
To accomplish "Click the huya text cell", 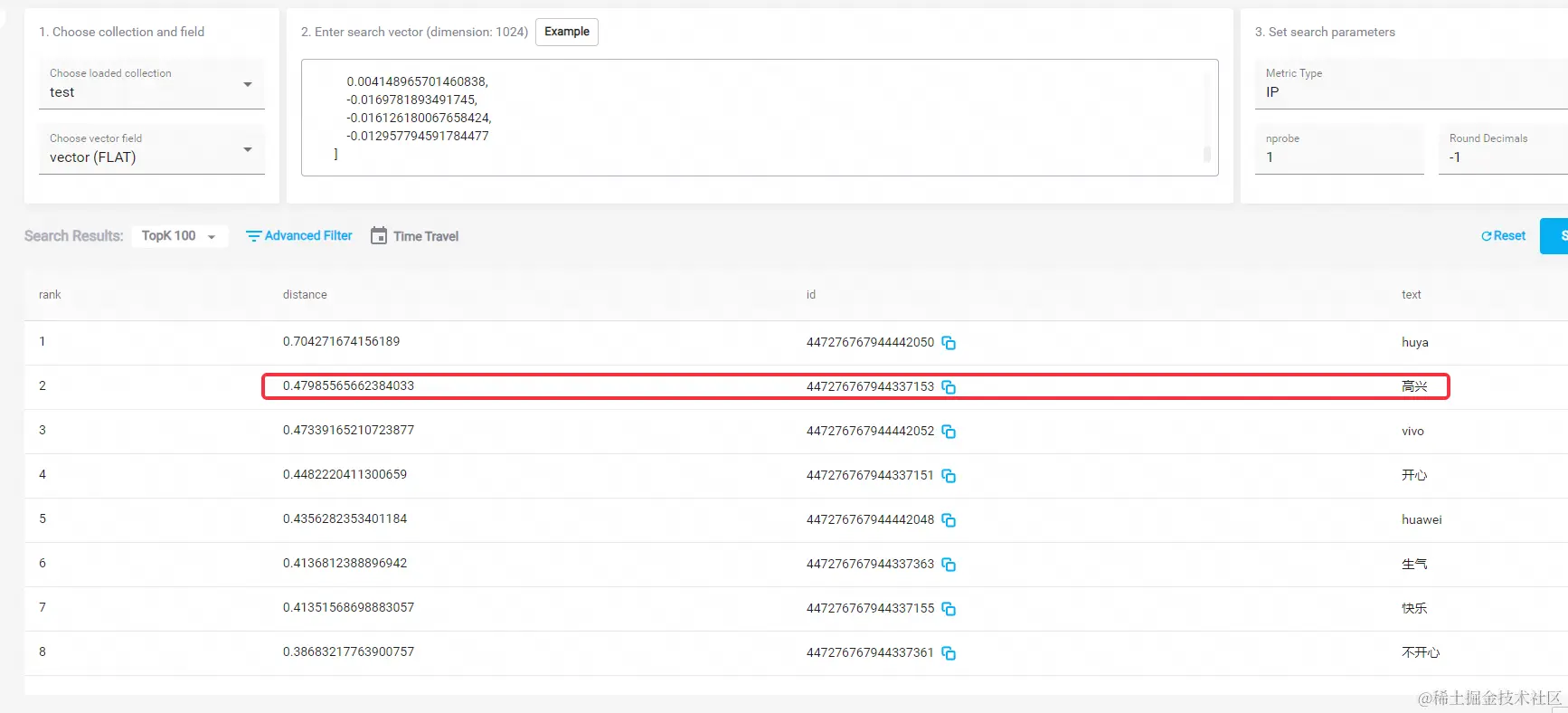I will 1415,343.
